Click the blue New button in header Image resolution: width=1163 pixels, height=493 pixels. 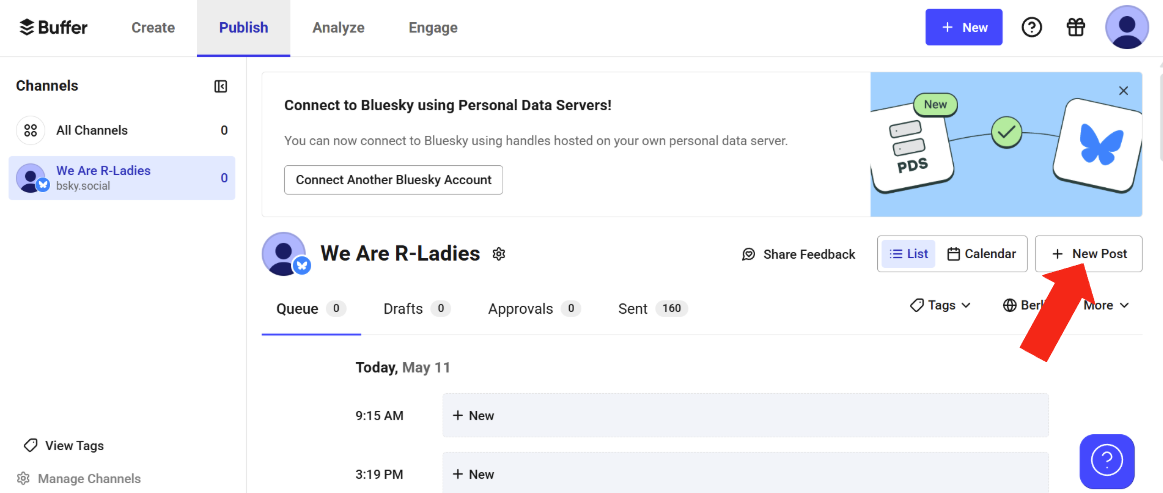pyautogui.click(x=963, y=27)
